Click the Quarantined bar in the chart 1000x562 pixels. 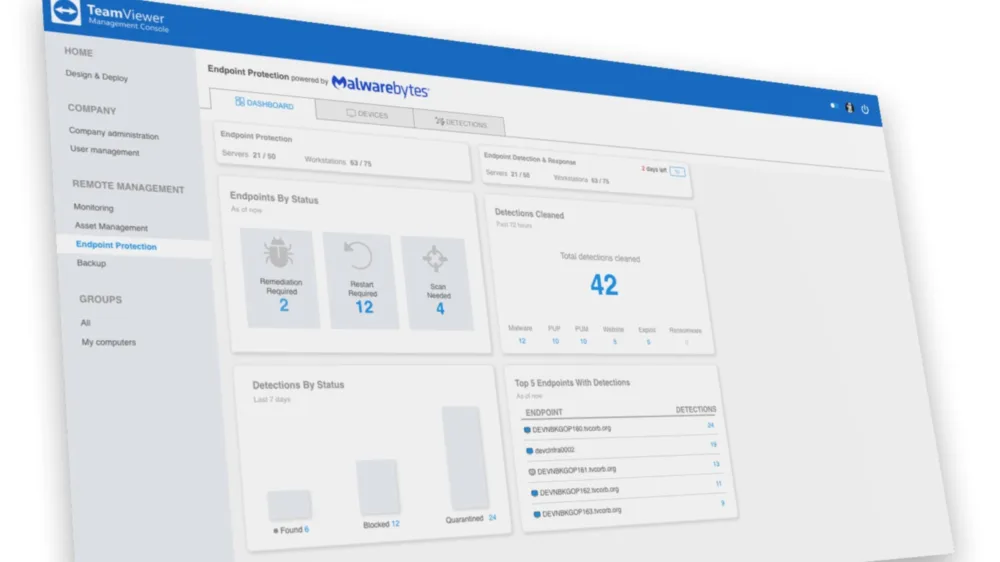(465, 457)
